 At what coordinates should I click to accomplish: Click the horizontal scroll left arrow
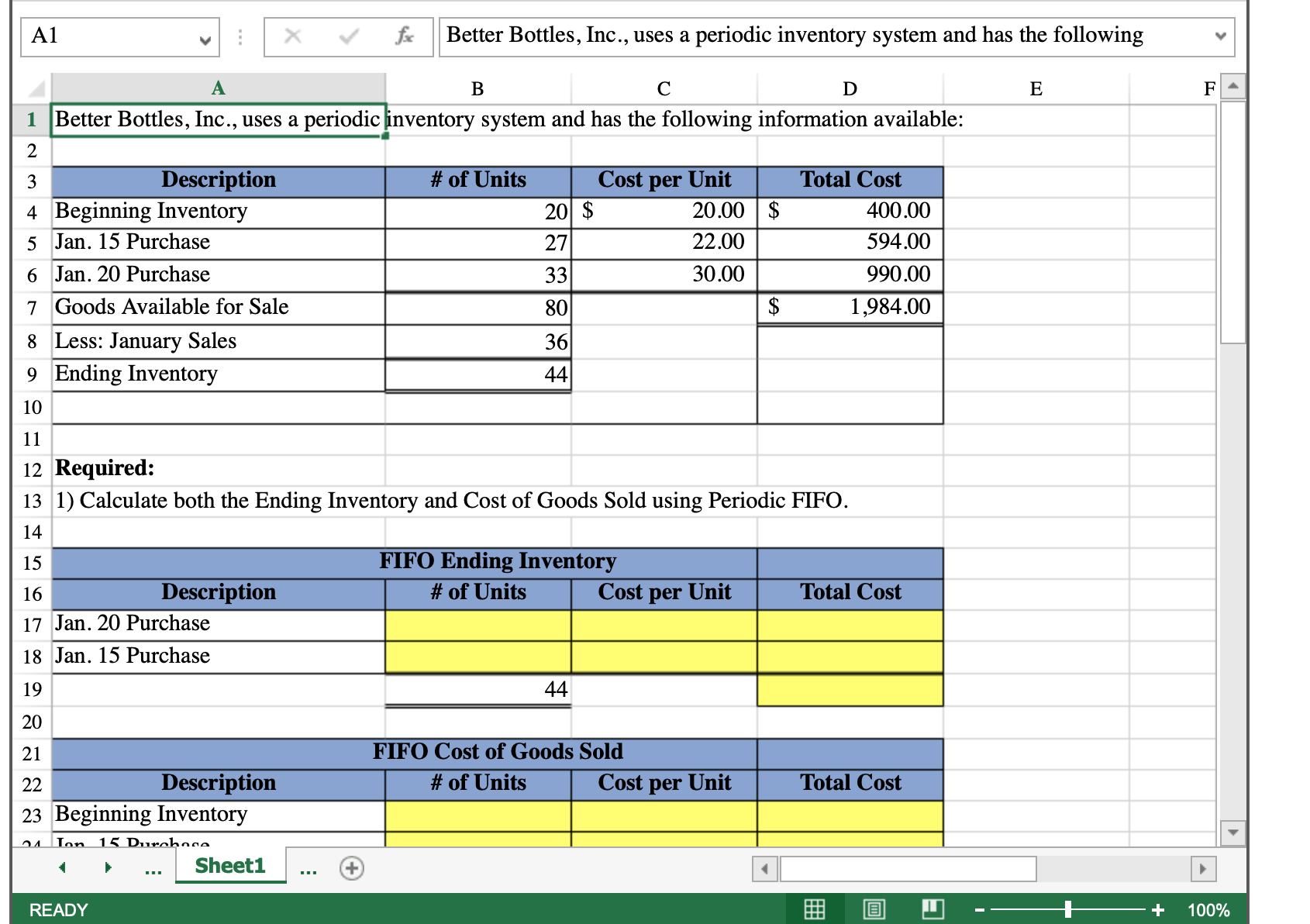(x=765, y=869)
